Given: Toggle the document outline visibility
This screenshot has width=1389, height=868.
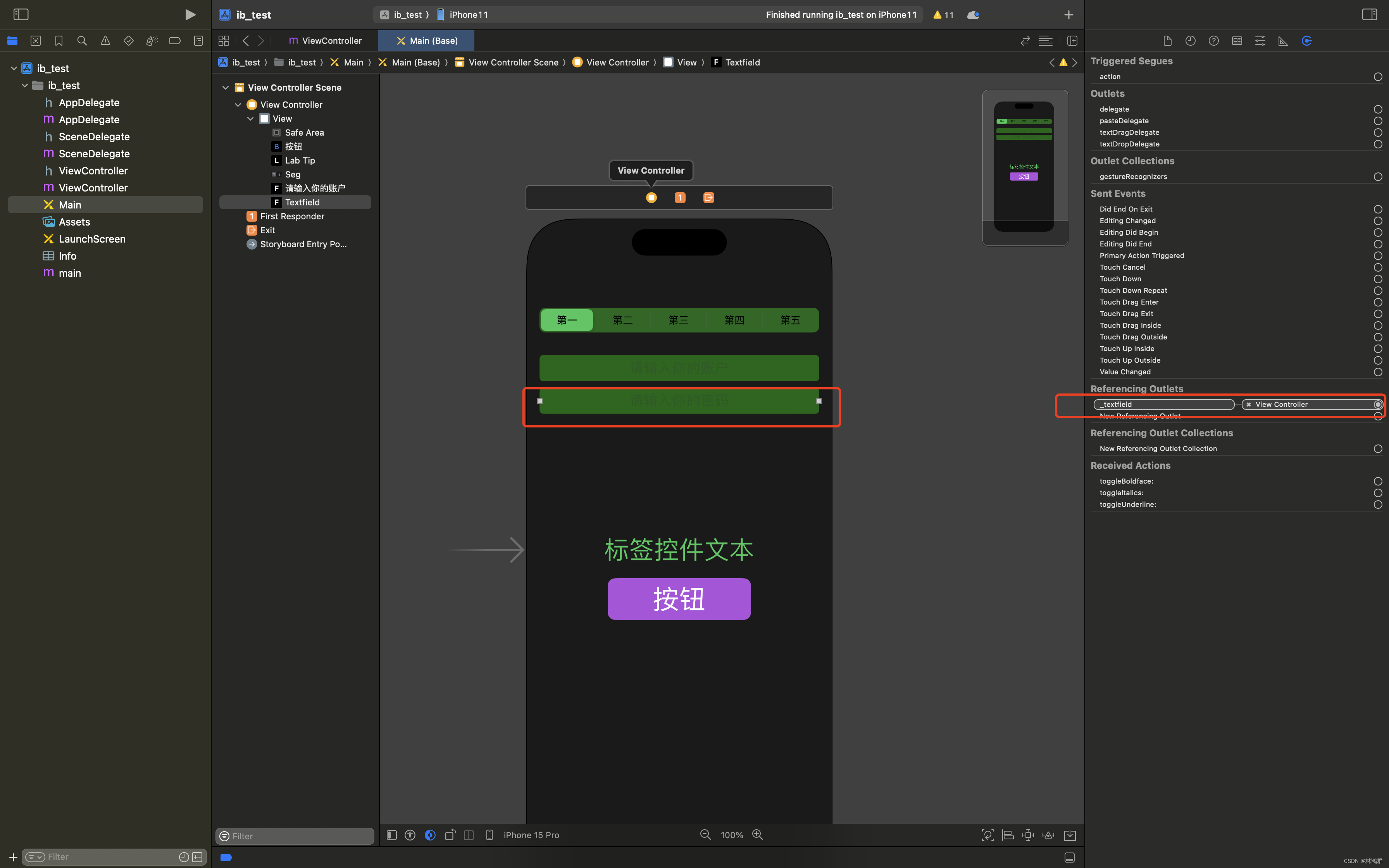Looking at the screenshot, I should click(x=391, y=835).
